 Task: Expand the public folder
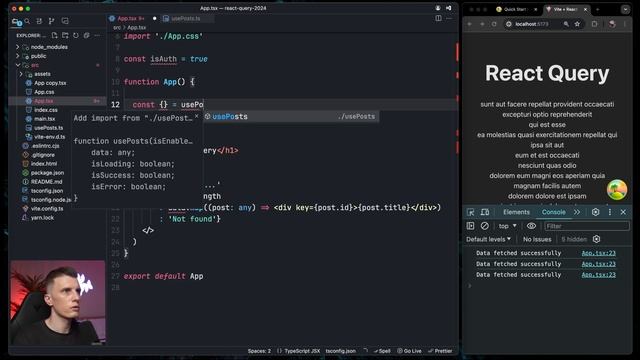pos(18,56)
